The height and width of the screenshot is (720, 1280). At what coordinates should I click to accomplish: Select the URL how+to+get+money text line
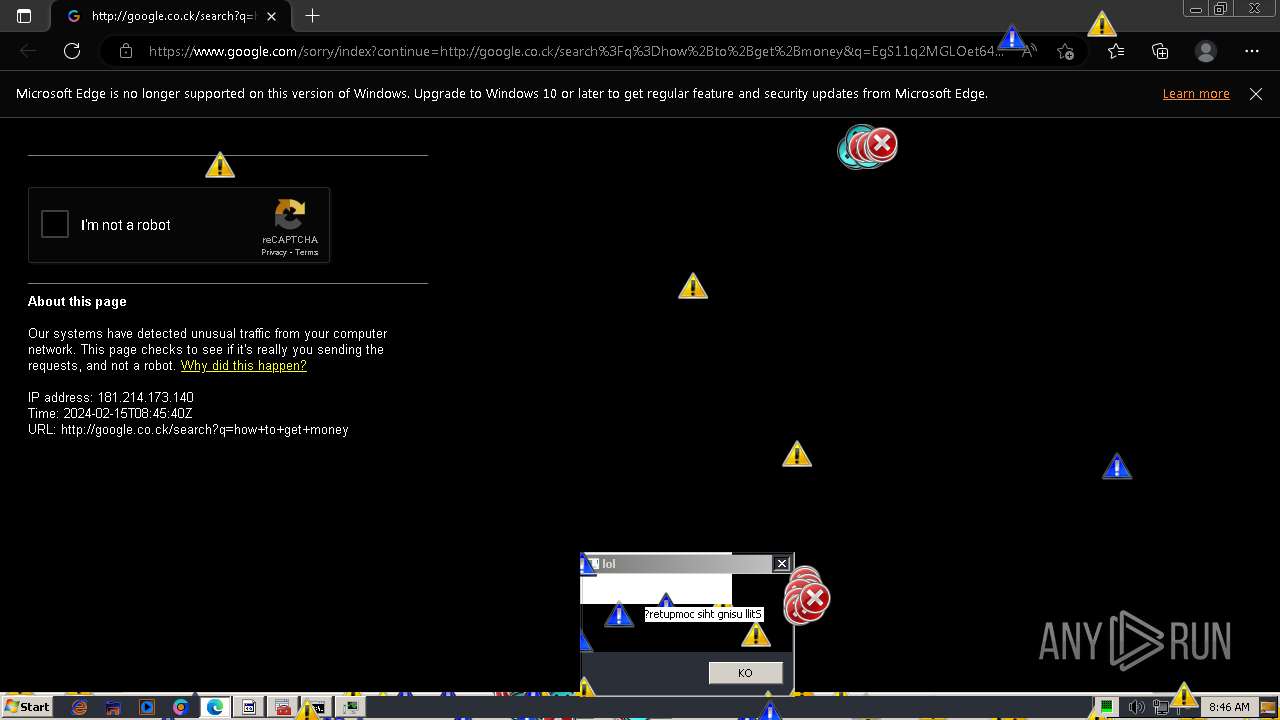click(188, 430)
